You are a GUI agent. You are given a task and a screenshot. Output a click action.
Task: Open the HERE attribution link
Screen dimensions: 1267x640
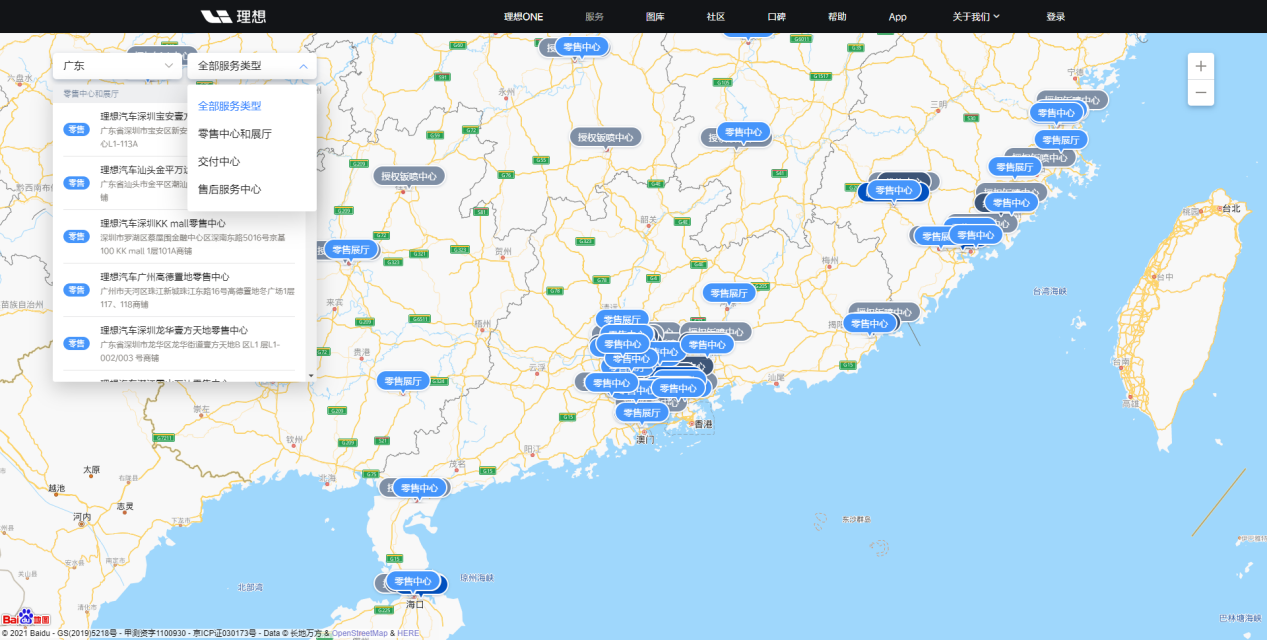408,634
